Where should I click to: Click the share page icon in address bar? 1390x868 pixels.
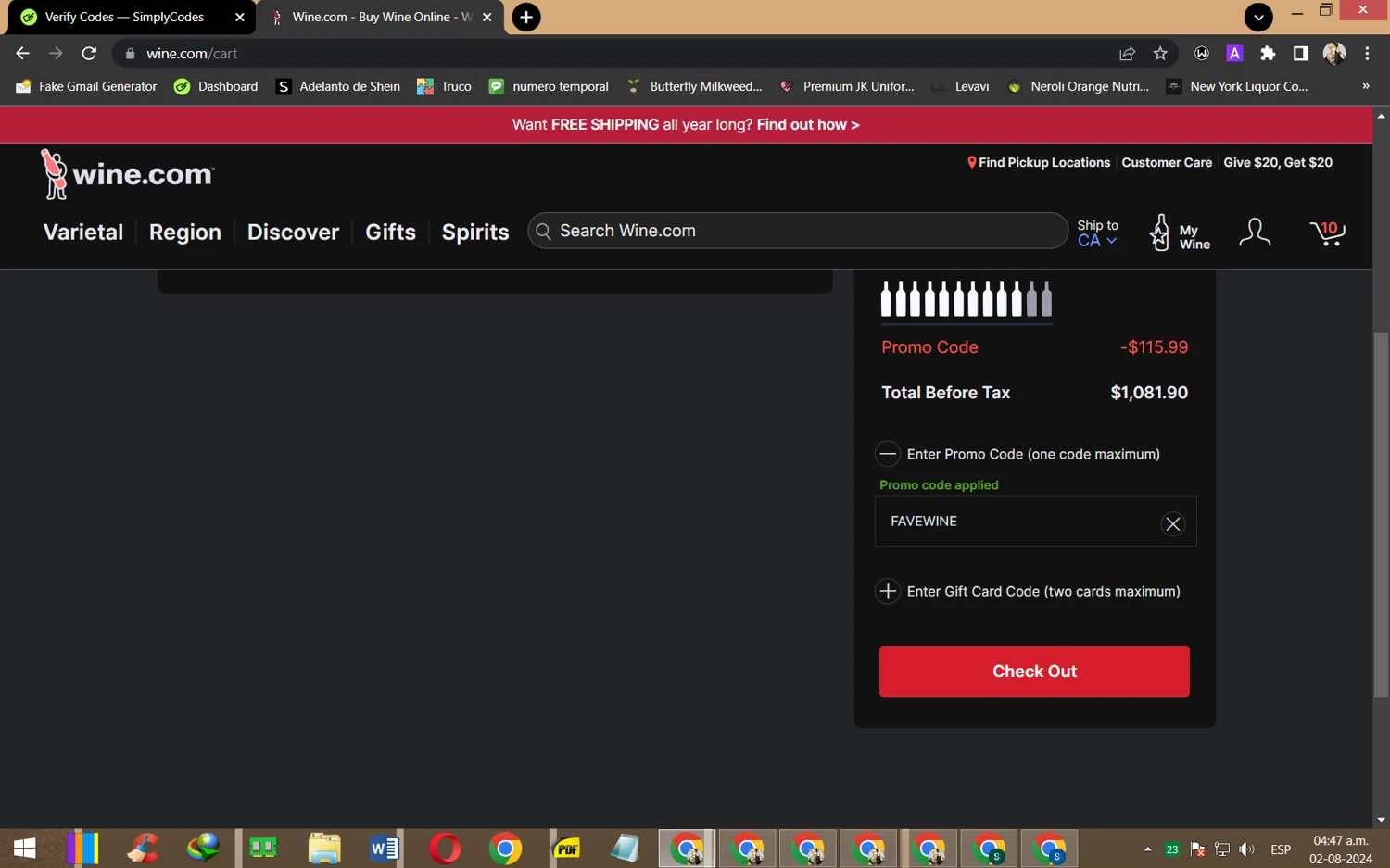point(1127,54)
